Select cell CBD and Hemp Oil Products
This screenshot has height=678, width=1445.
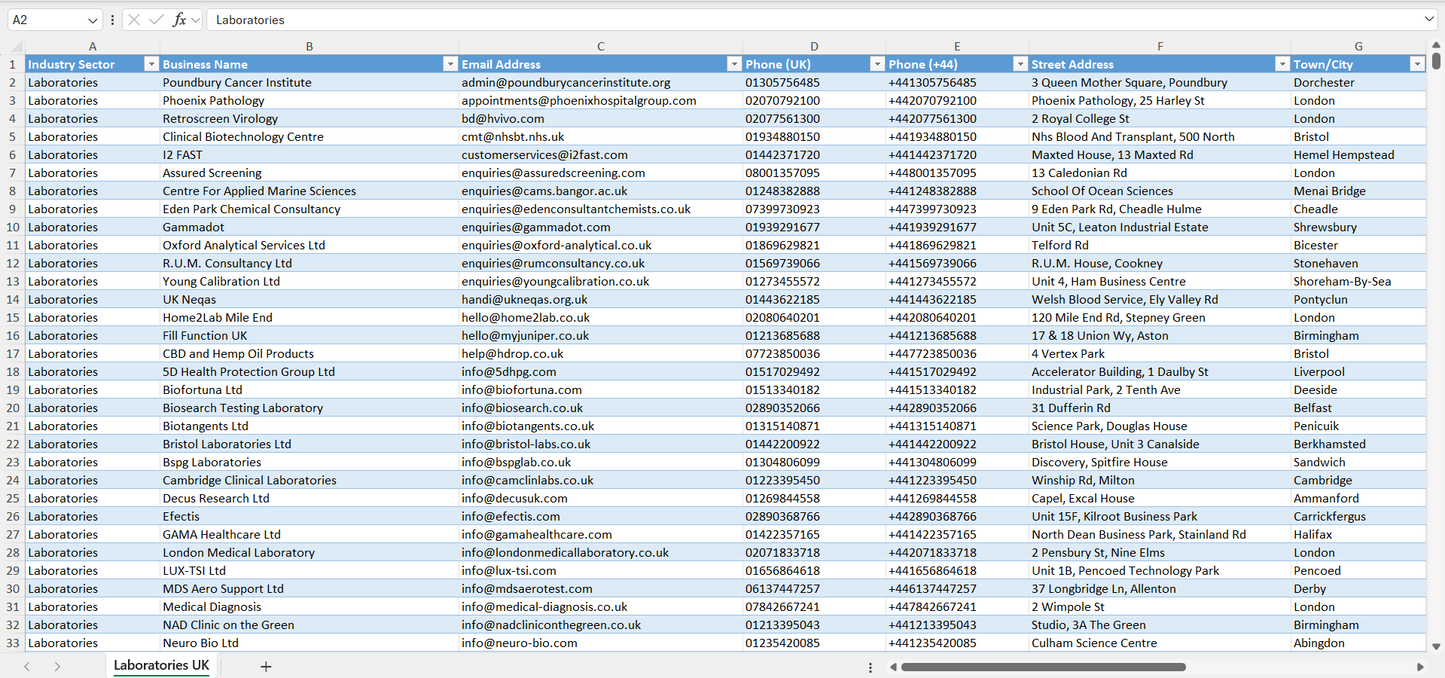[309, 354]
